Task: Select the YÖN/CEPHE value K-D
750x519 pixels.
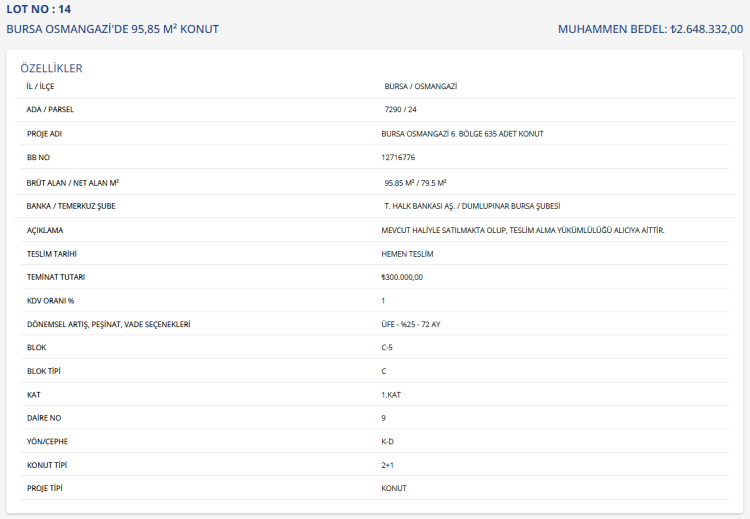Action: click(x=389, y=441)
